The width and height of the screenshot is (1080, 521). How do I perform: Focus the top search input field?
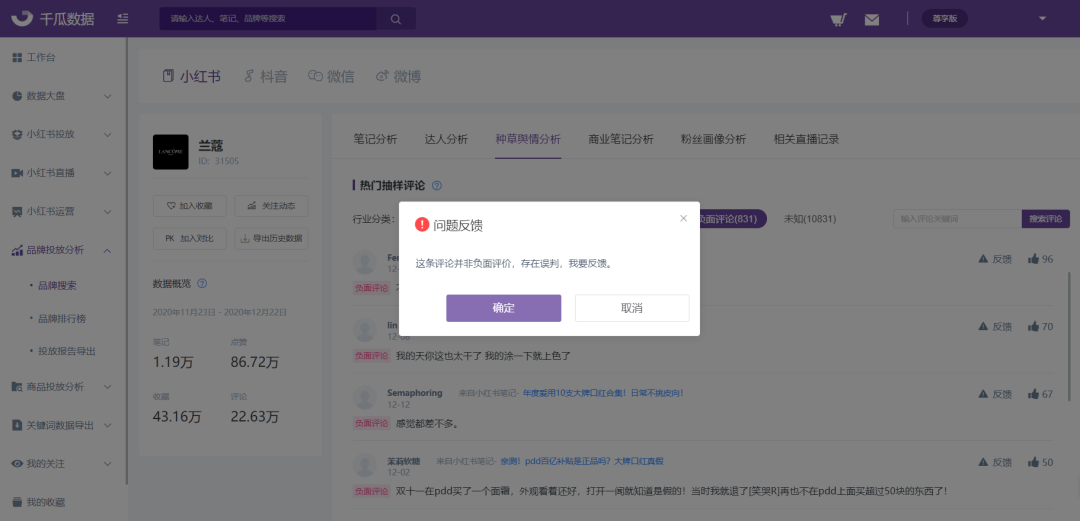[x=268, y=19]
